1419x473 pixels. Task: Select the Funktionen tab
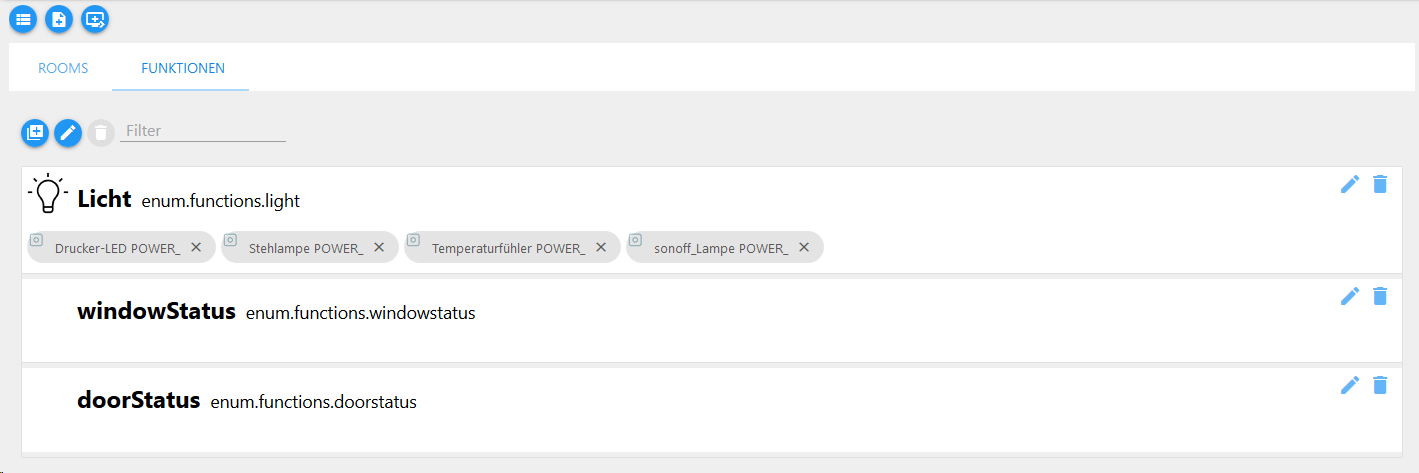[183, 68]
